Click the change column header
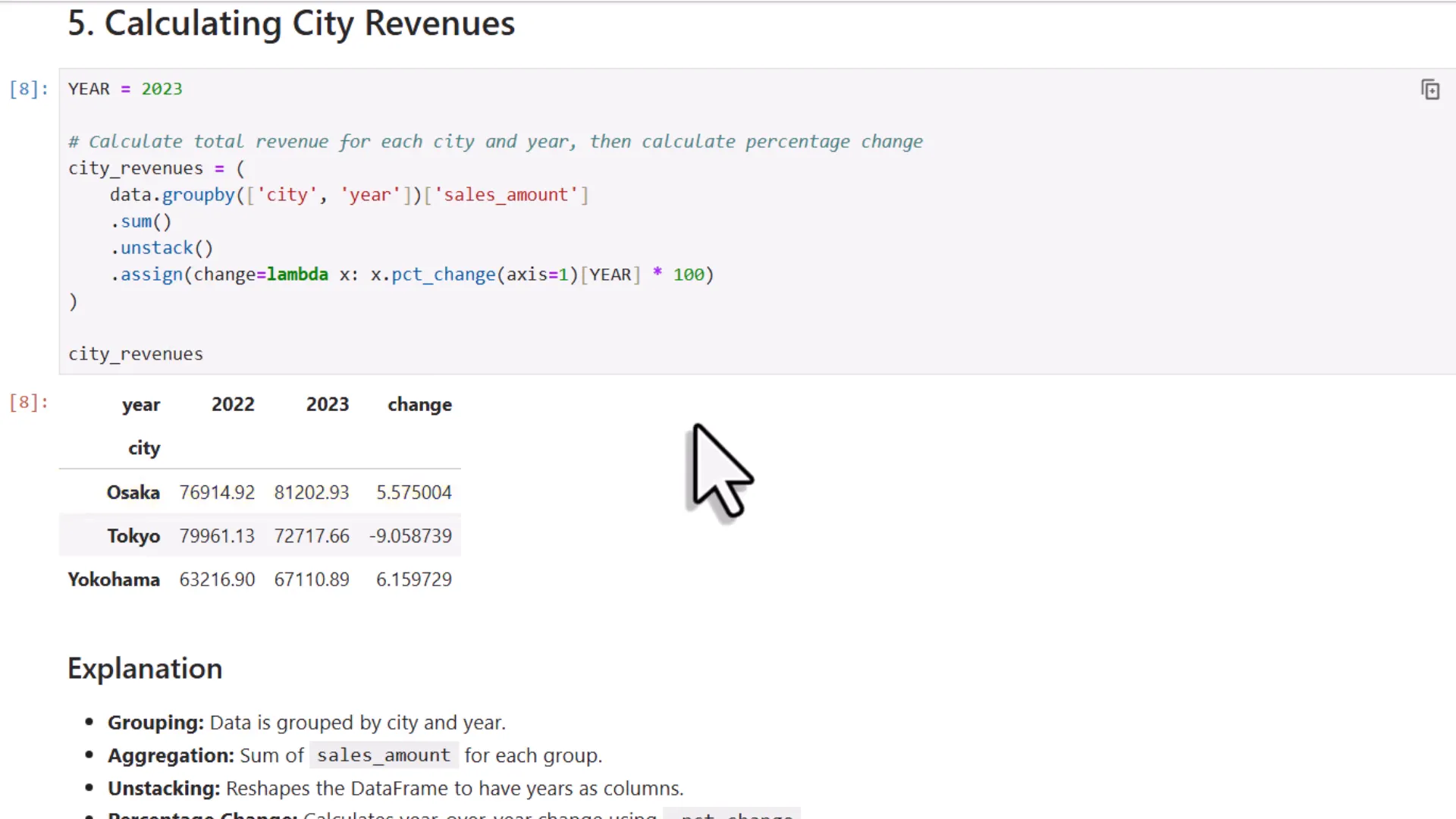This screenshot has width=1456, height=819. (x=419, y=404)
